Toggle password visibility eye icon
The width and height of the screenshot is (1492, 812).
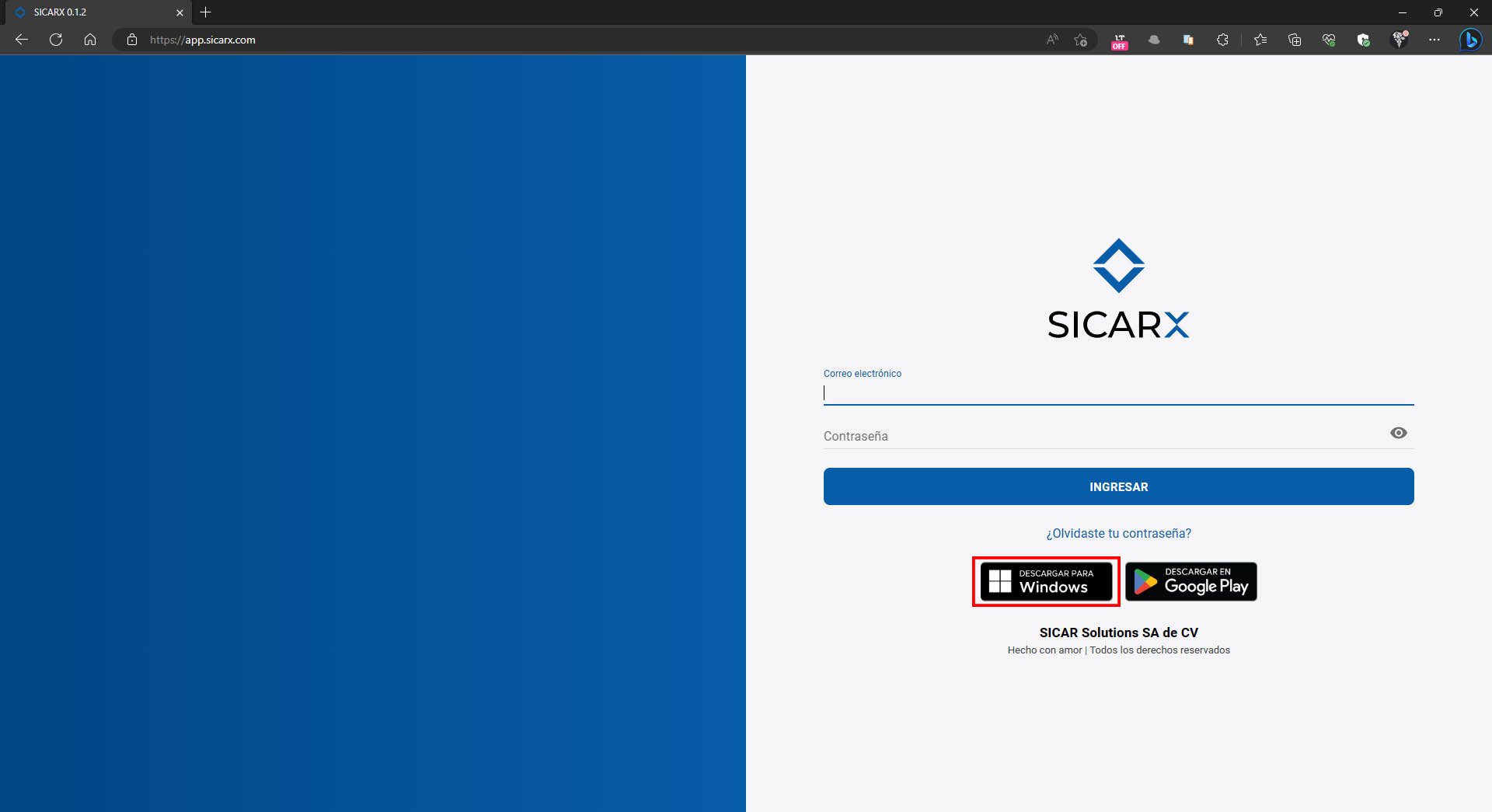coord(1398,433)
